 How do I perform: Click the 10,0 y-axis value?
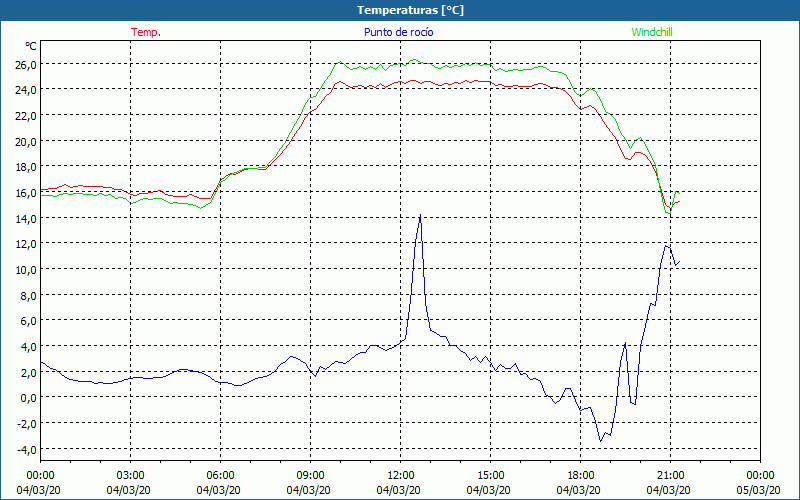pos(26,269)
